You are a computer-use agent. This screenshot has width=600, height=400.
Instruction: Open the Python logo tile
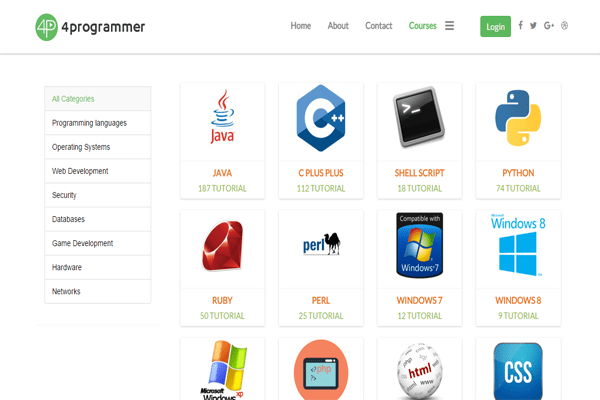[x=517, y=118]
